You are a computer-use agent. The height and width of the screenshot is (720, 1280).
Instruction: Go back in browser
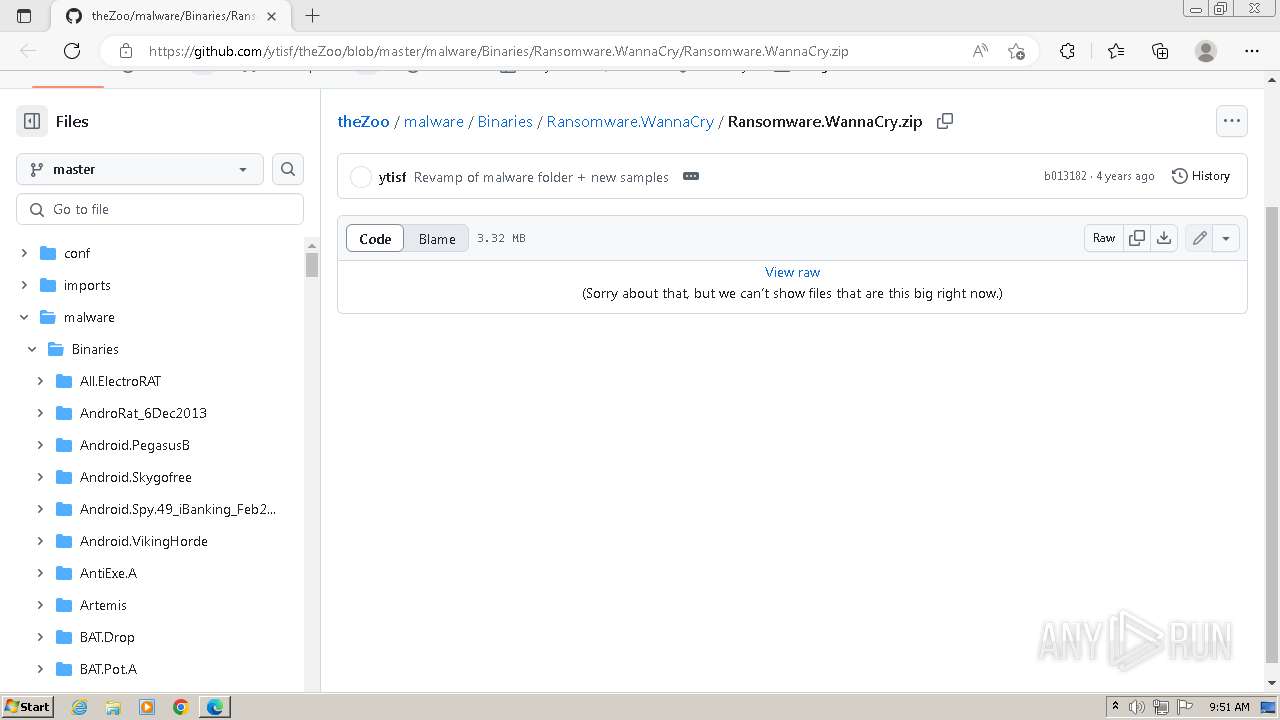point(28,51)
